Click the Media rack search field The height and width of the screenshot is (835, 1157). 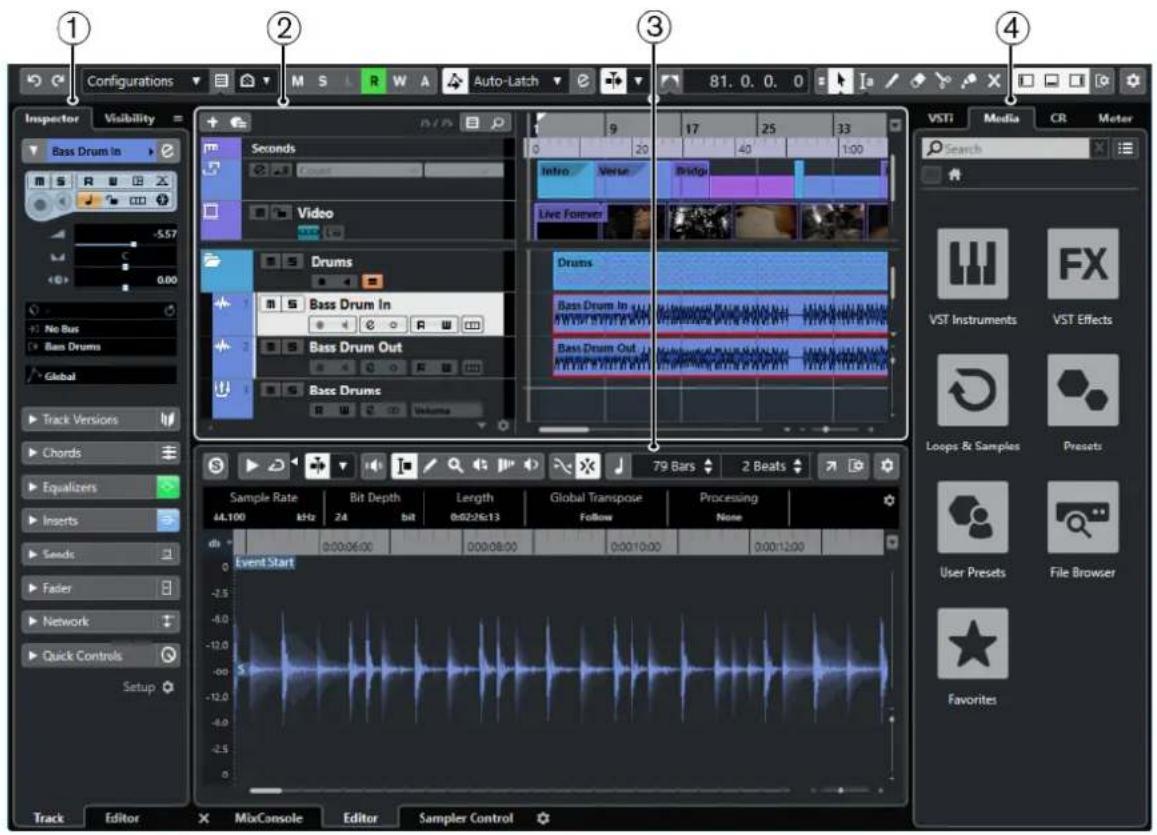tap(1006, 148)
